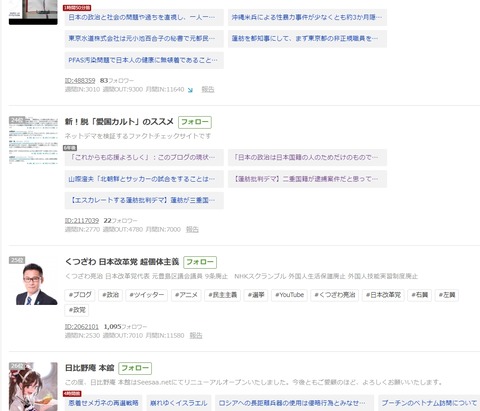Open article 「日本の政治は日本国籍の人のためだけ
Viewport: 480px width, 411px height.
point(307,157)
